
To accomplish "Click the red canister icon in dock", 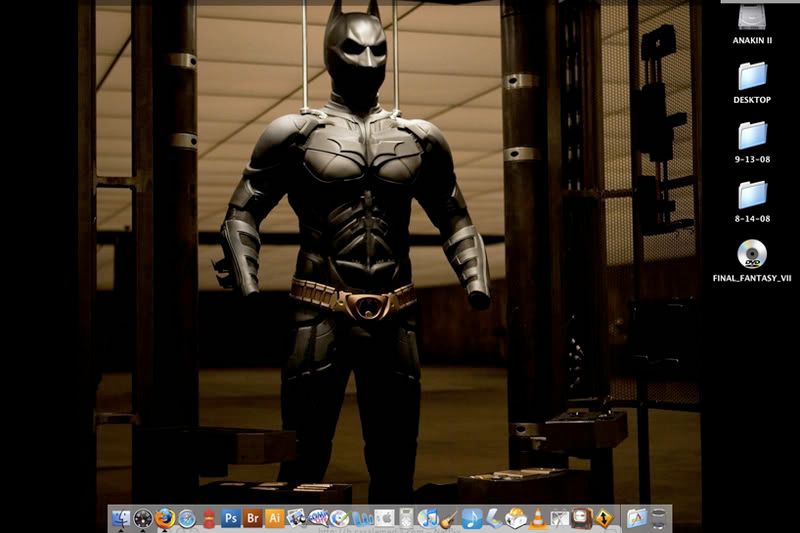I will pyautogui.click(x=209, y=518).
